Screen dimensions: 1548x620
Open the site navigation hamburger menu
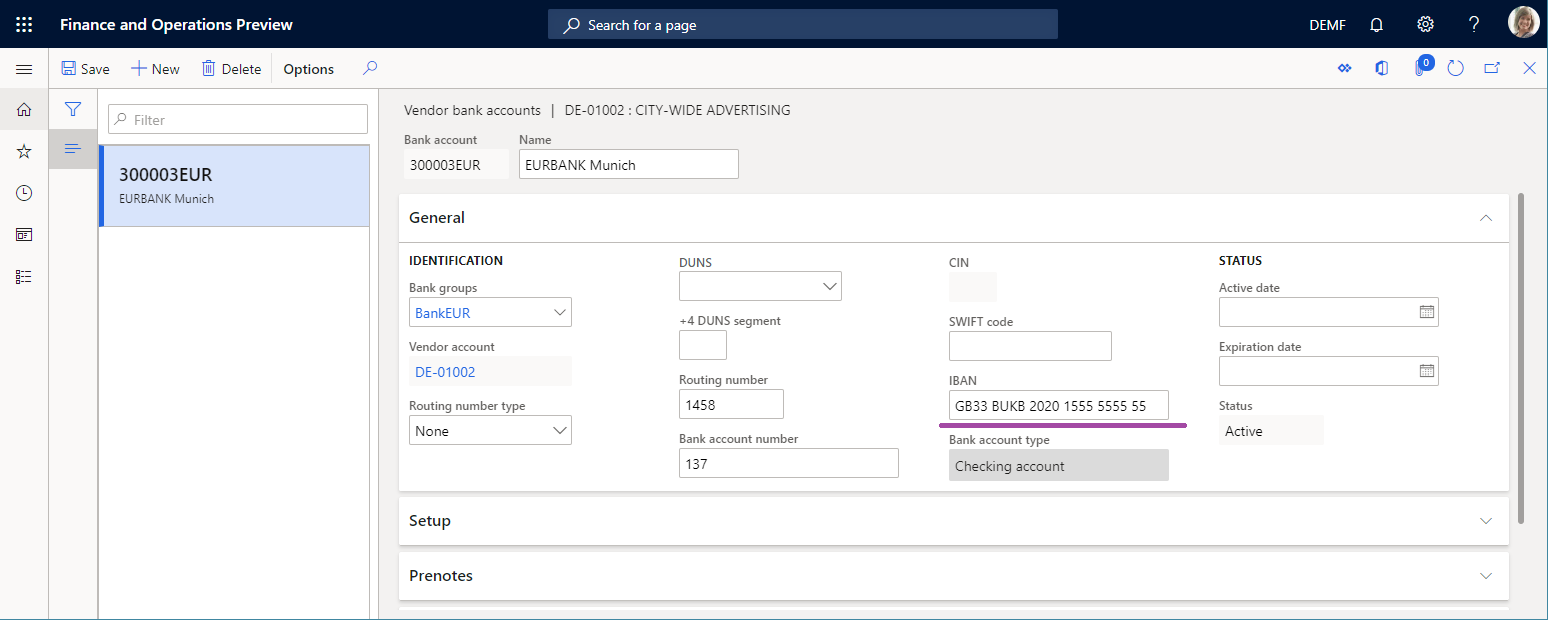pyautogui.click(x=24, y=68)
